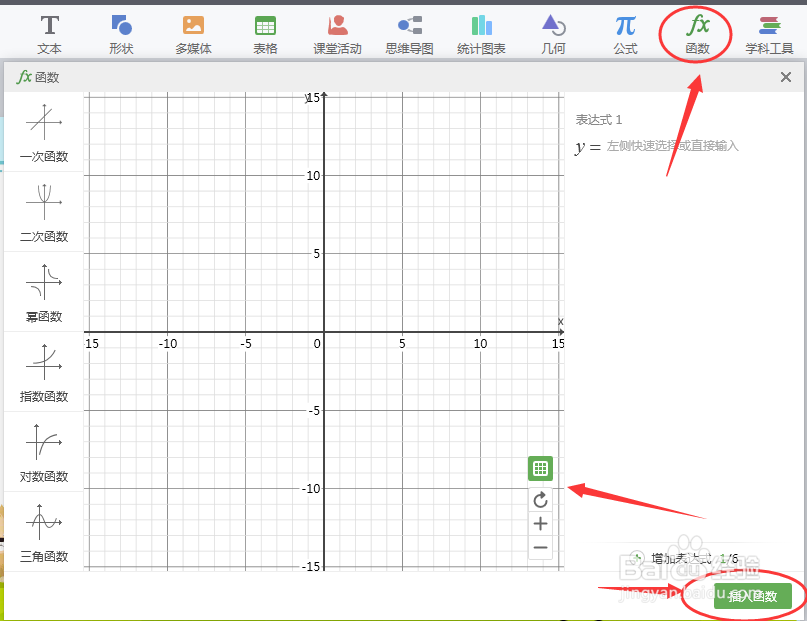Select the 二次函数 (quadratic function) template
This screenshot has width=807, height=621.
tap(43, 211)
